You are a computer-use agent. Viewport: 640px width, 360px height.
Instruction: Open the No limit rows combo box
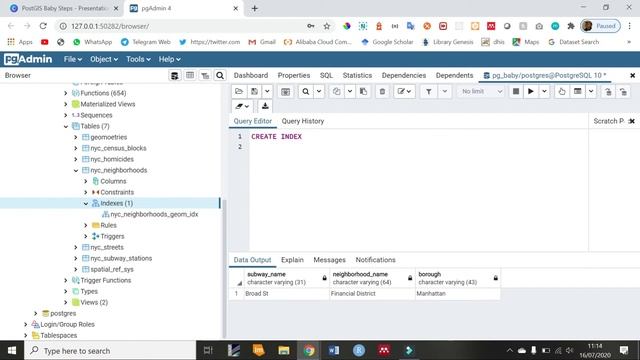[x=482, y=91]
